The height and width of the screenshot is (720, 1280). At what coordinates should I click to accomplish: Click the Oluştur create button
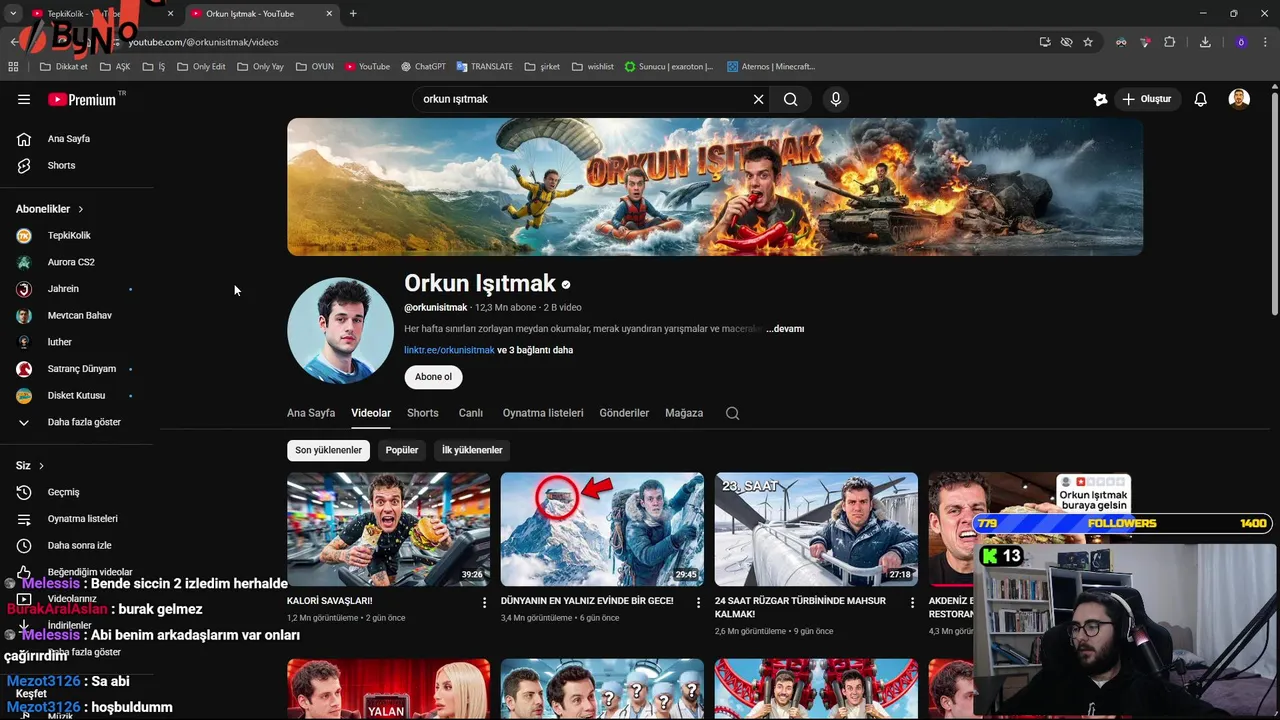(1147, 99)
